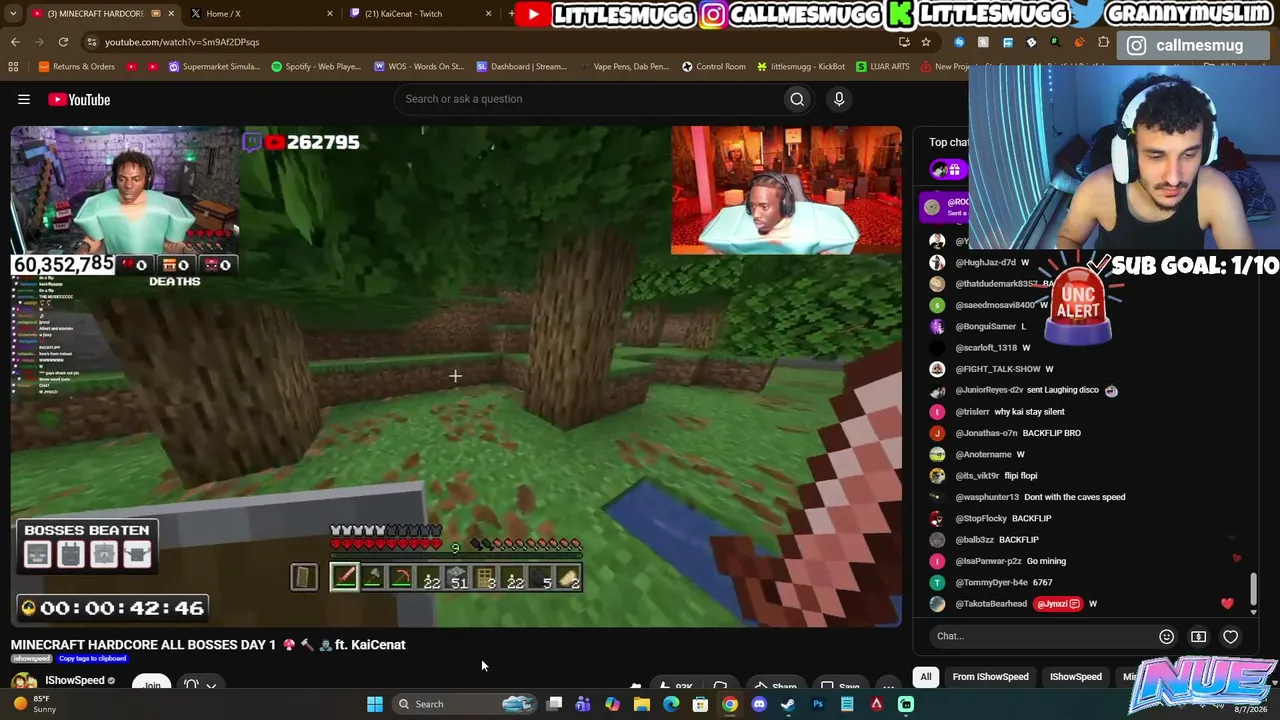
Task: Click the browser address bar URL
Action: tap(182, 42)
